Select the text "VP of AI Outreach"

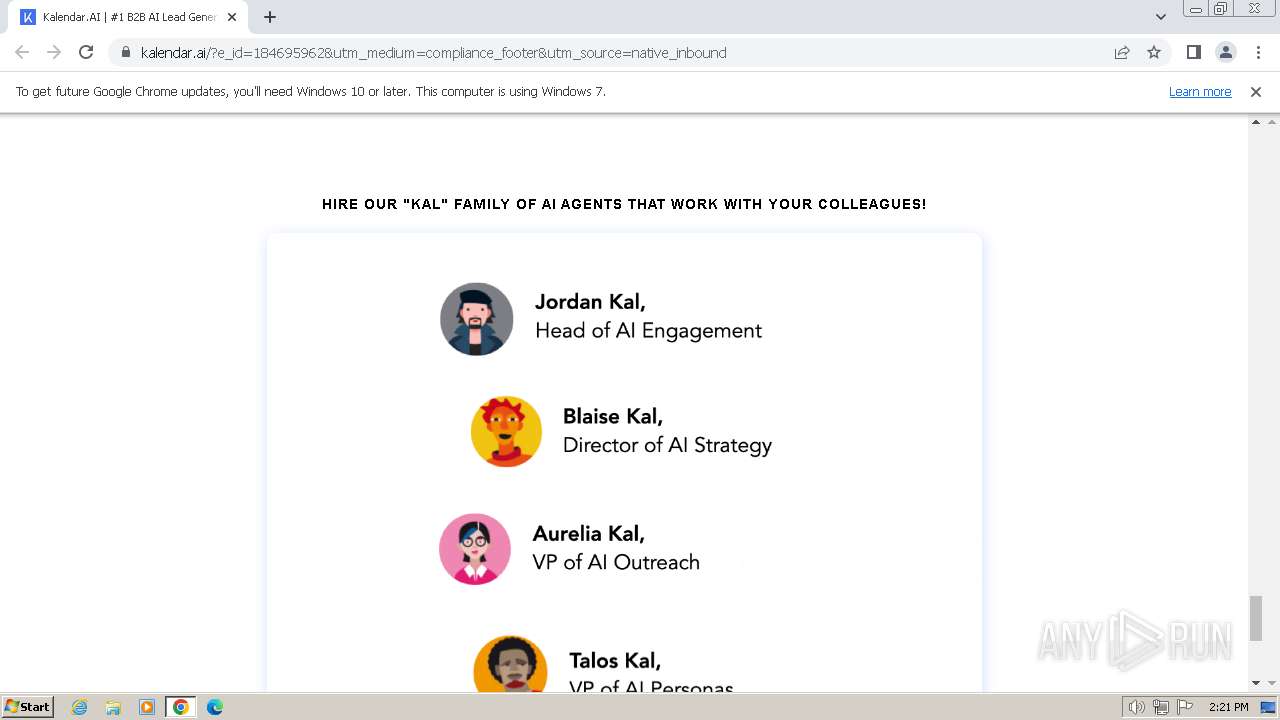pos(616,562)
